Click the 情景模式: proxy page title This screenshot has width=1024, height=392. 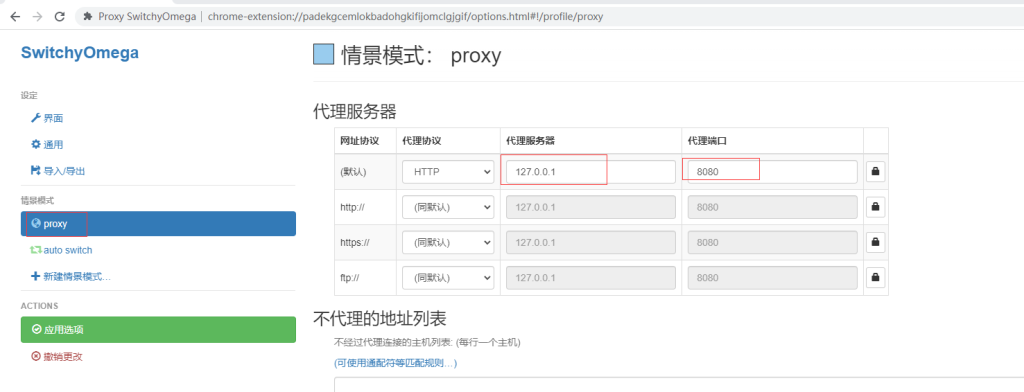click(x=421, y=56)
